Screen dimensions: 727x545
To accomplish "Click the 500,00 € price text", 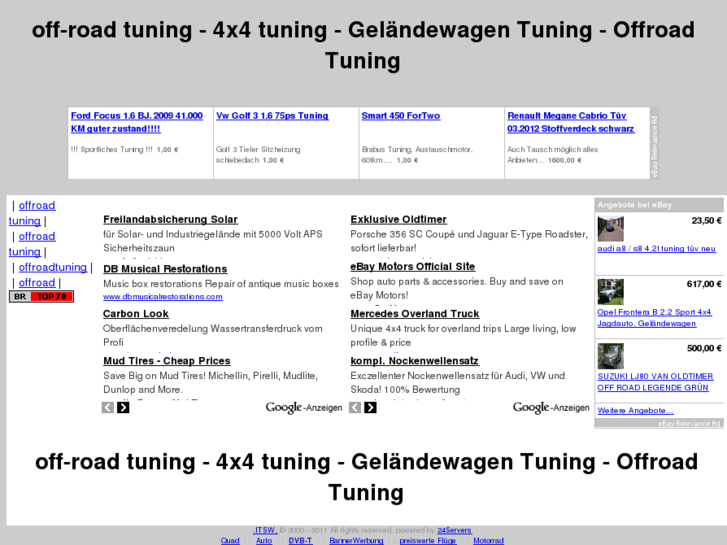I will click(704, 348).
